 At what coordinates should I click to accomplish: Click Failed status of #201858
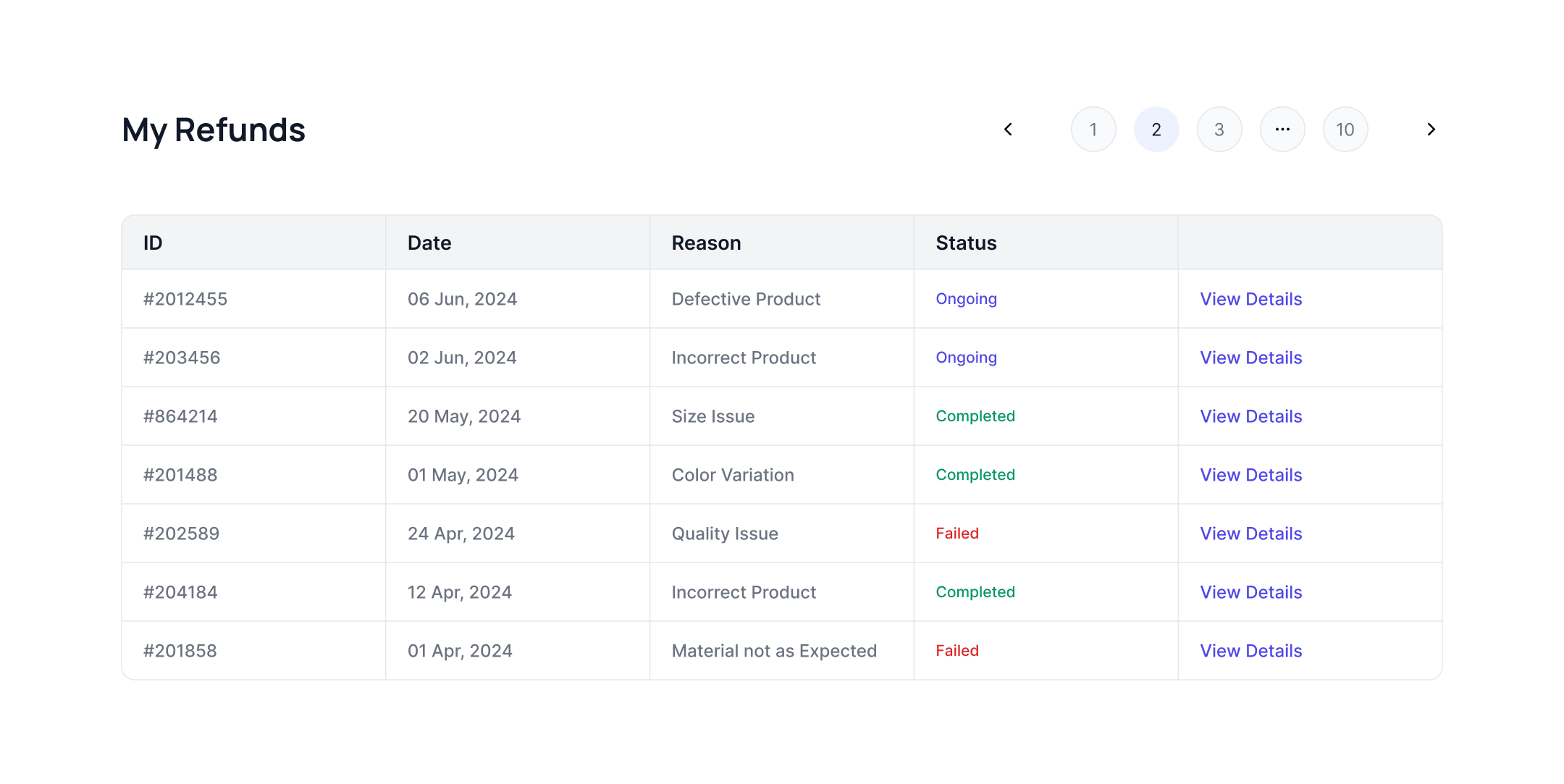pos(957,651)
